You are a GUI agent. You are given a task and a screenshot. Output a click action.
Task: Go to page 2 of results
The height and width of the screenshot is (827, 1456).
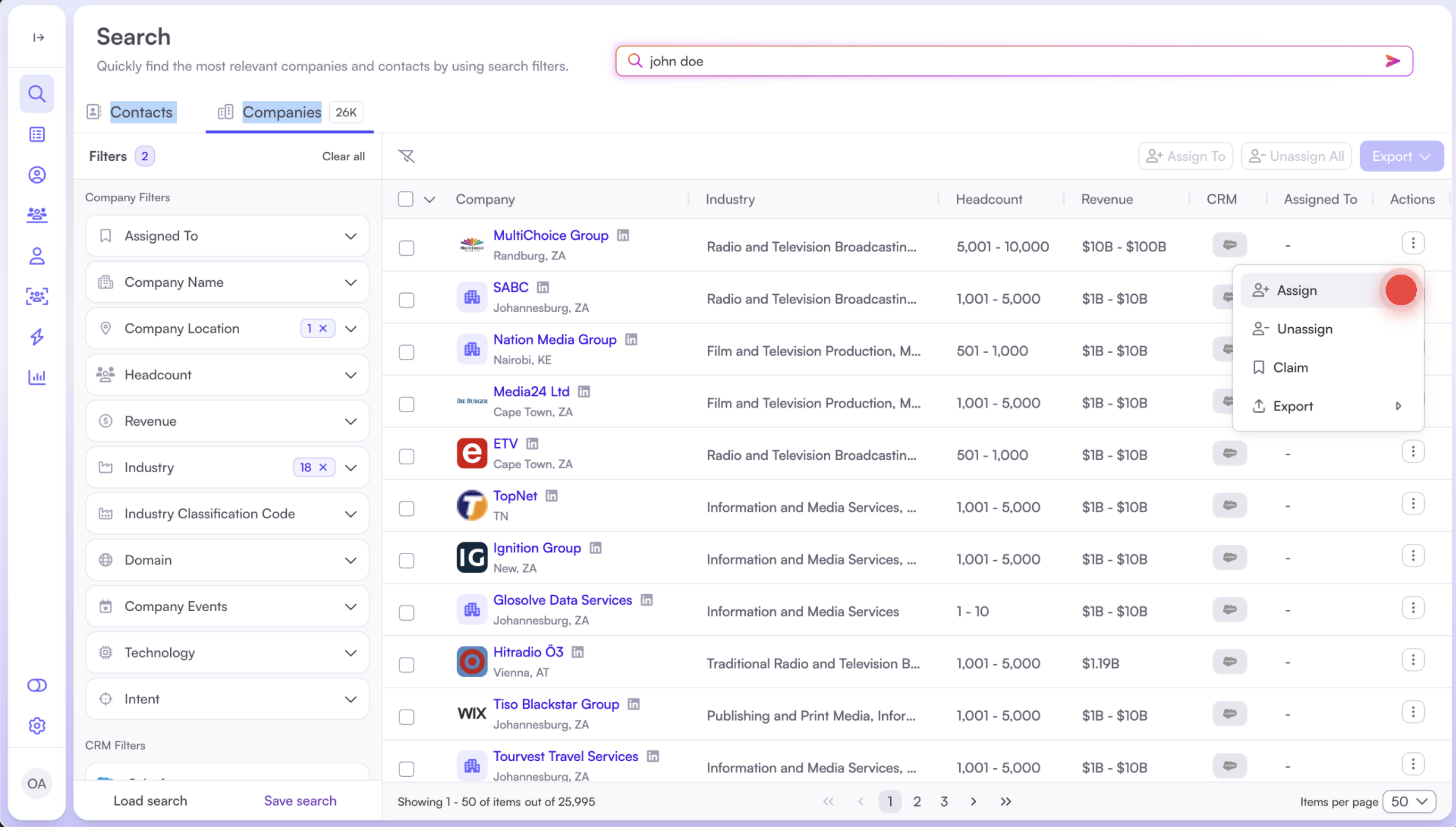click(916, 801)
